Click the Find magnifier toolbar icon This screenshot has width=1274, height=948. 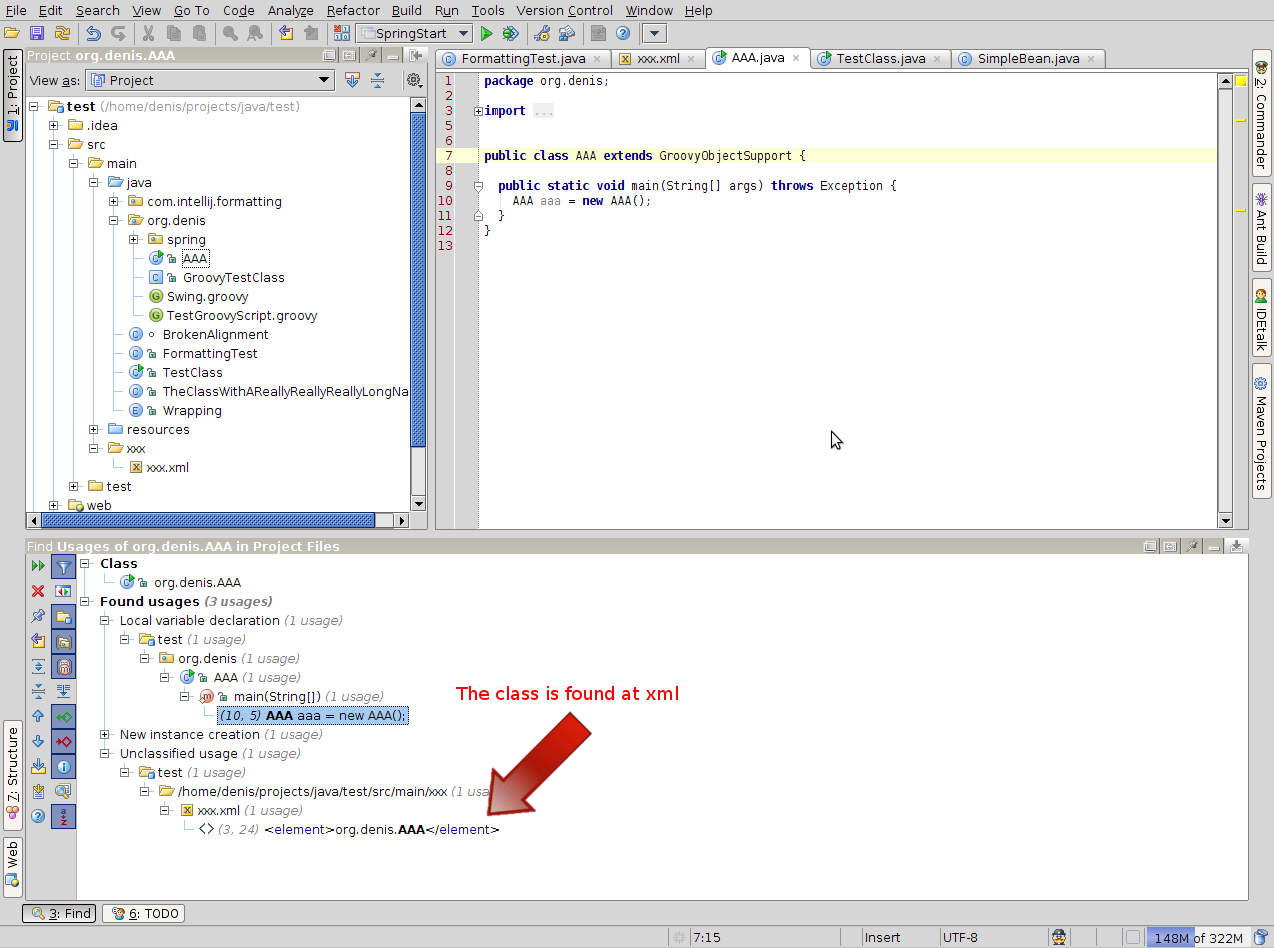(230, 33)
